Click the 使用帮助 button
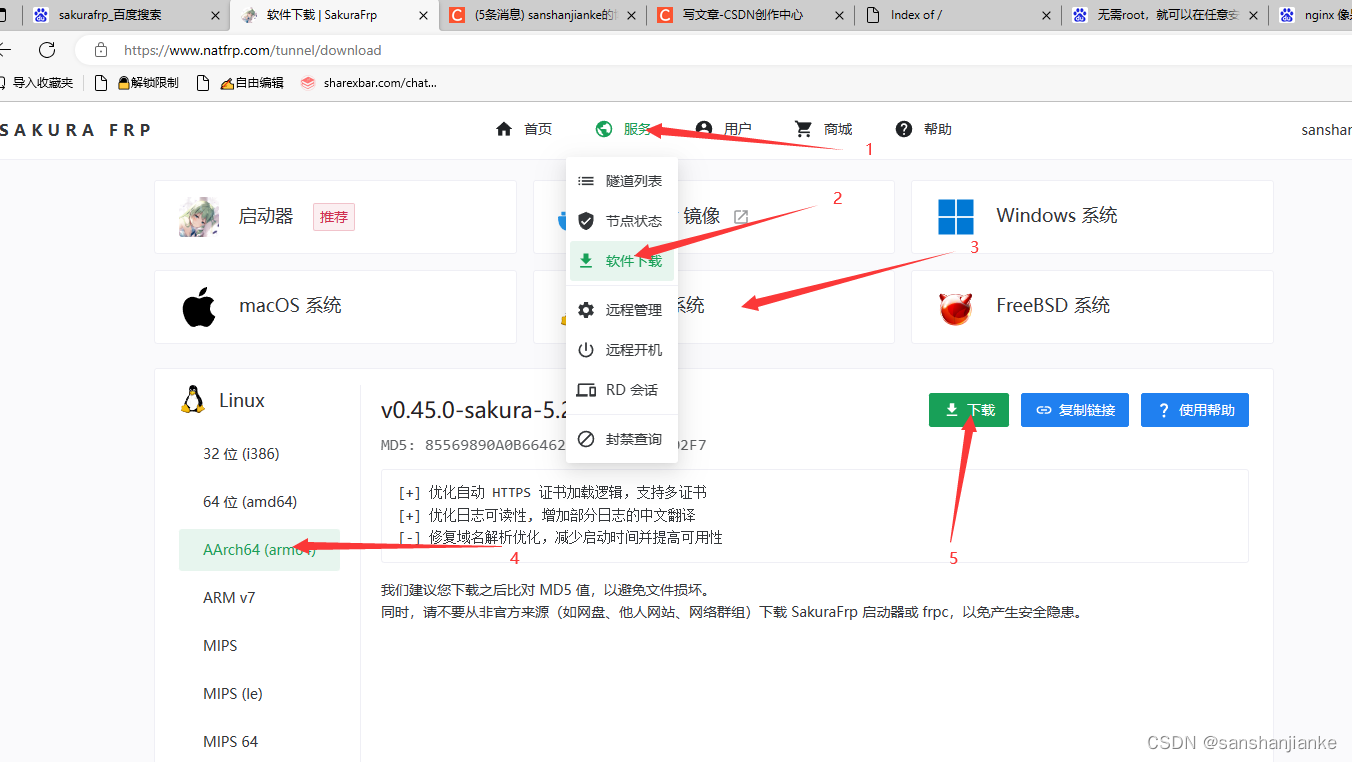The image size is (1352, 762). (1195, 410)
